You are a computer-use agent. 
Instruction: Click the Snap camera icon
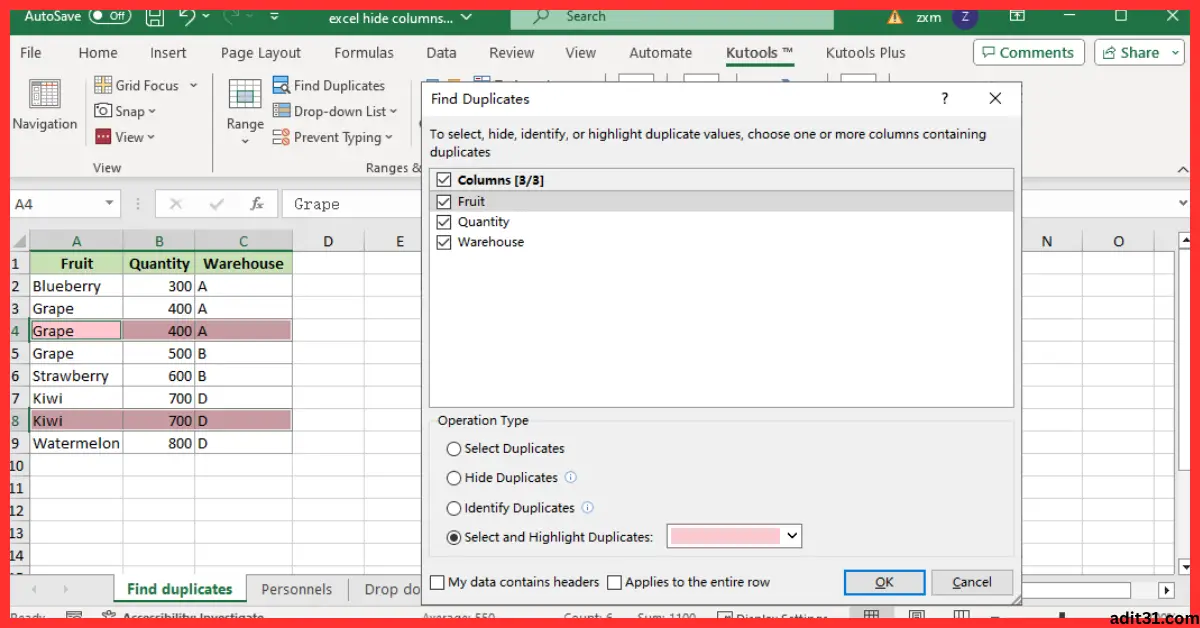103,111
